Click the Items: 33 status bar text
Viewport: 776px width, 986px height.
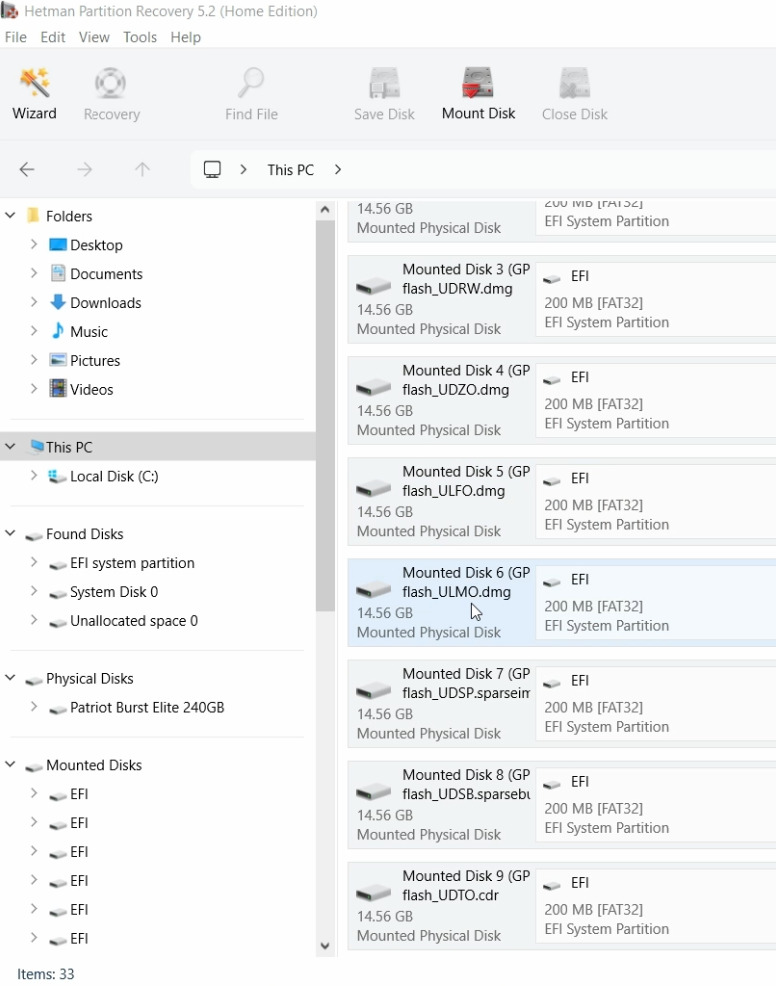45,973
